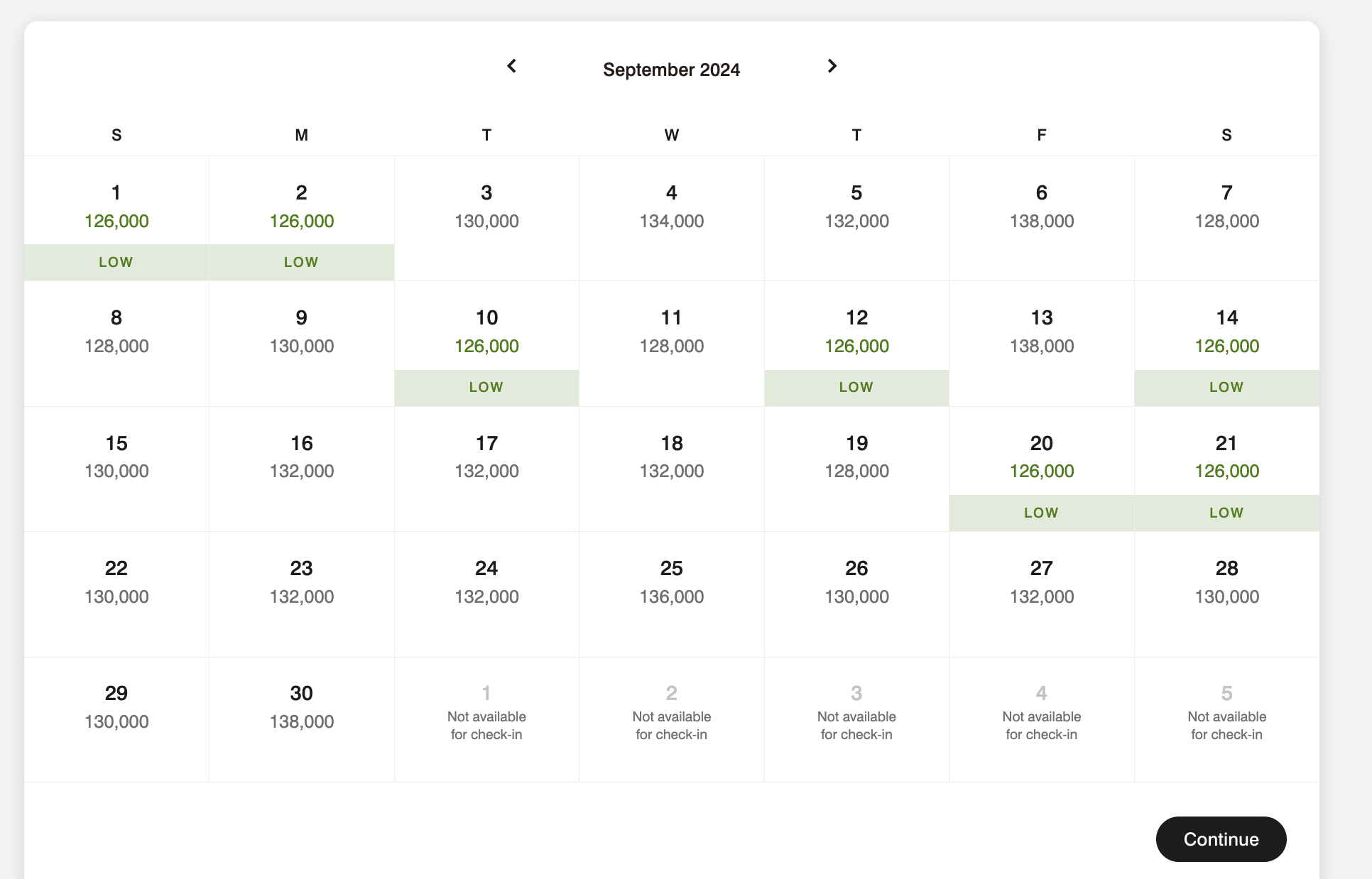Select September 14 low-price Saturday
The width and height of the screenshot is (1372, 879).
click(x=1227, y=344)
